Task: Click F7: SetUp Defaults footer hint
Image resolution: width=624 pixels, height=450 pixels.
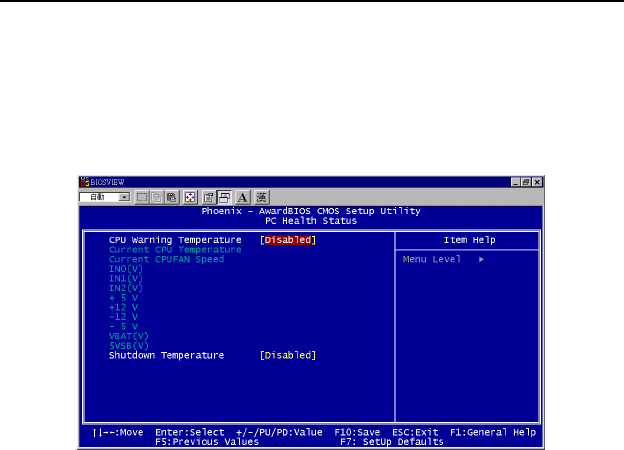Action: tap(392, 442)
